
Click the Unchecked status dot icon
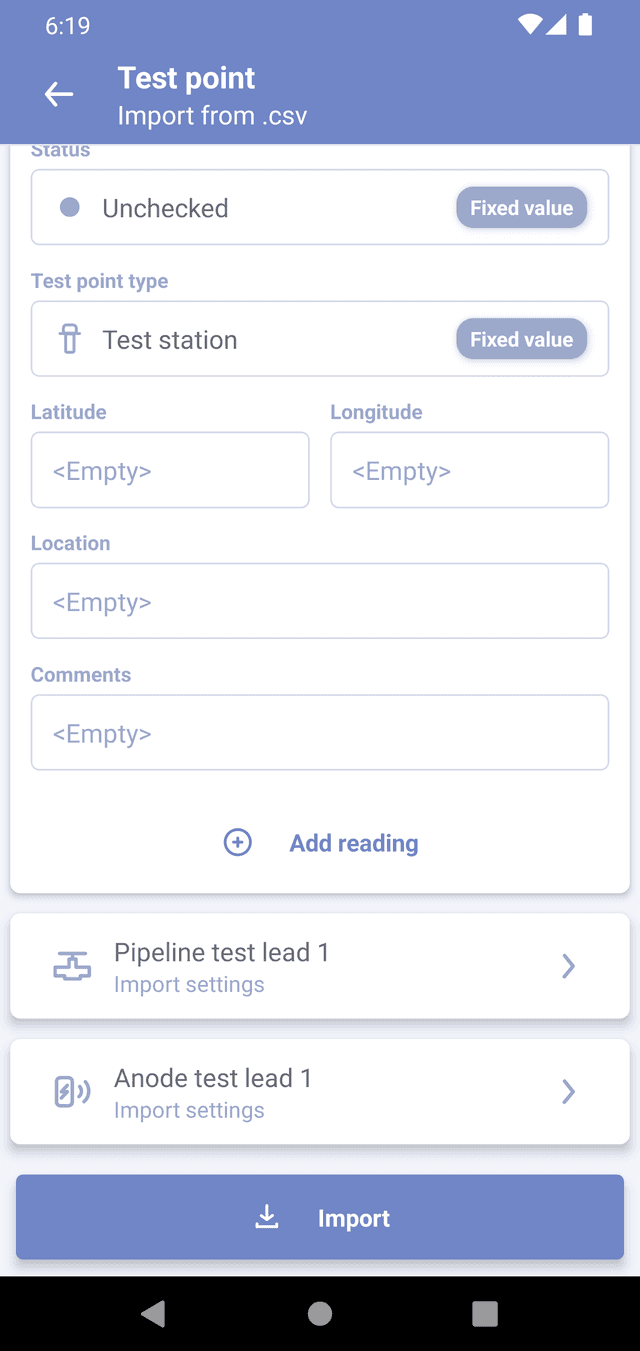(70, 208)
